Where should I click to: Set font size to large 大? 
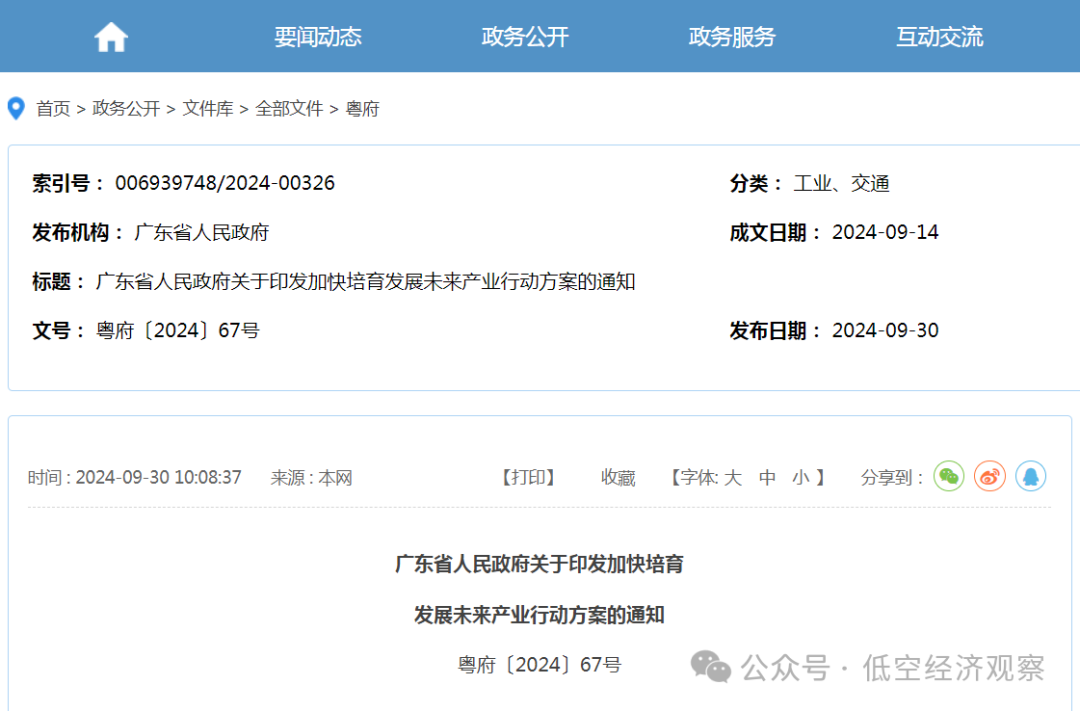tap(733, 478)
